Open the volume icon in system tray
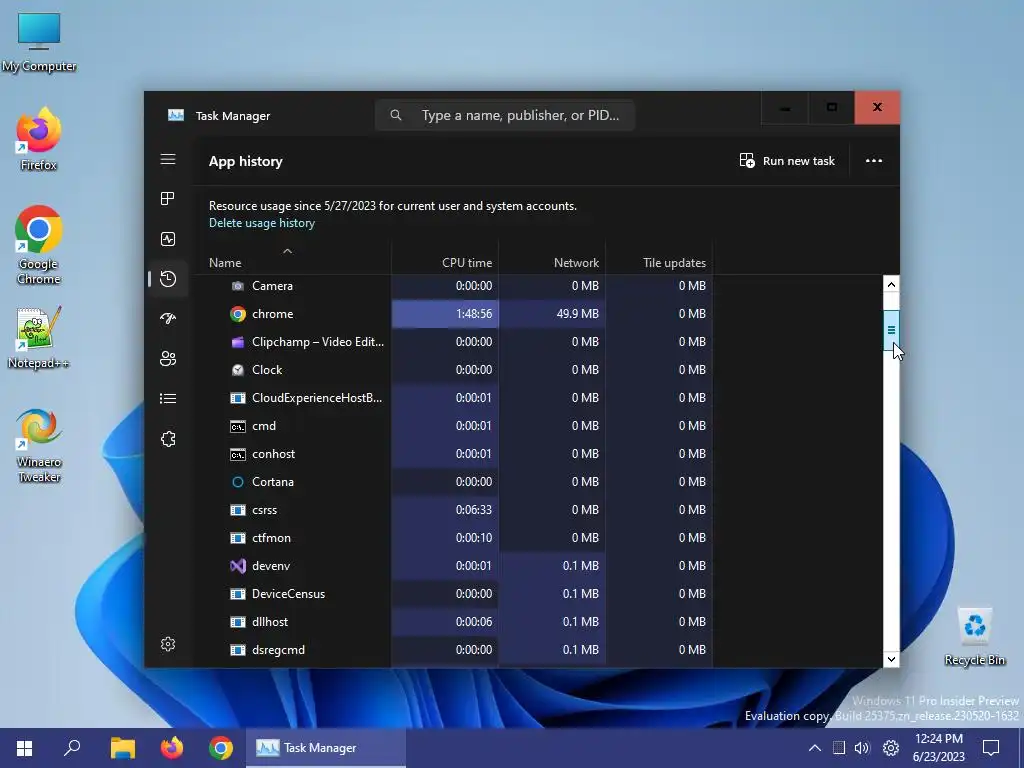Screen dimensions: 1024x768 coord(862,748)
